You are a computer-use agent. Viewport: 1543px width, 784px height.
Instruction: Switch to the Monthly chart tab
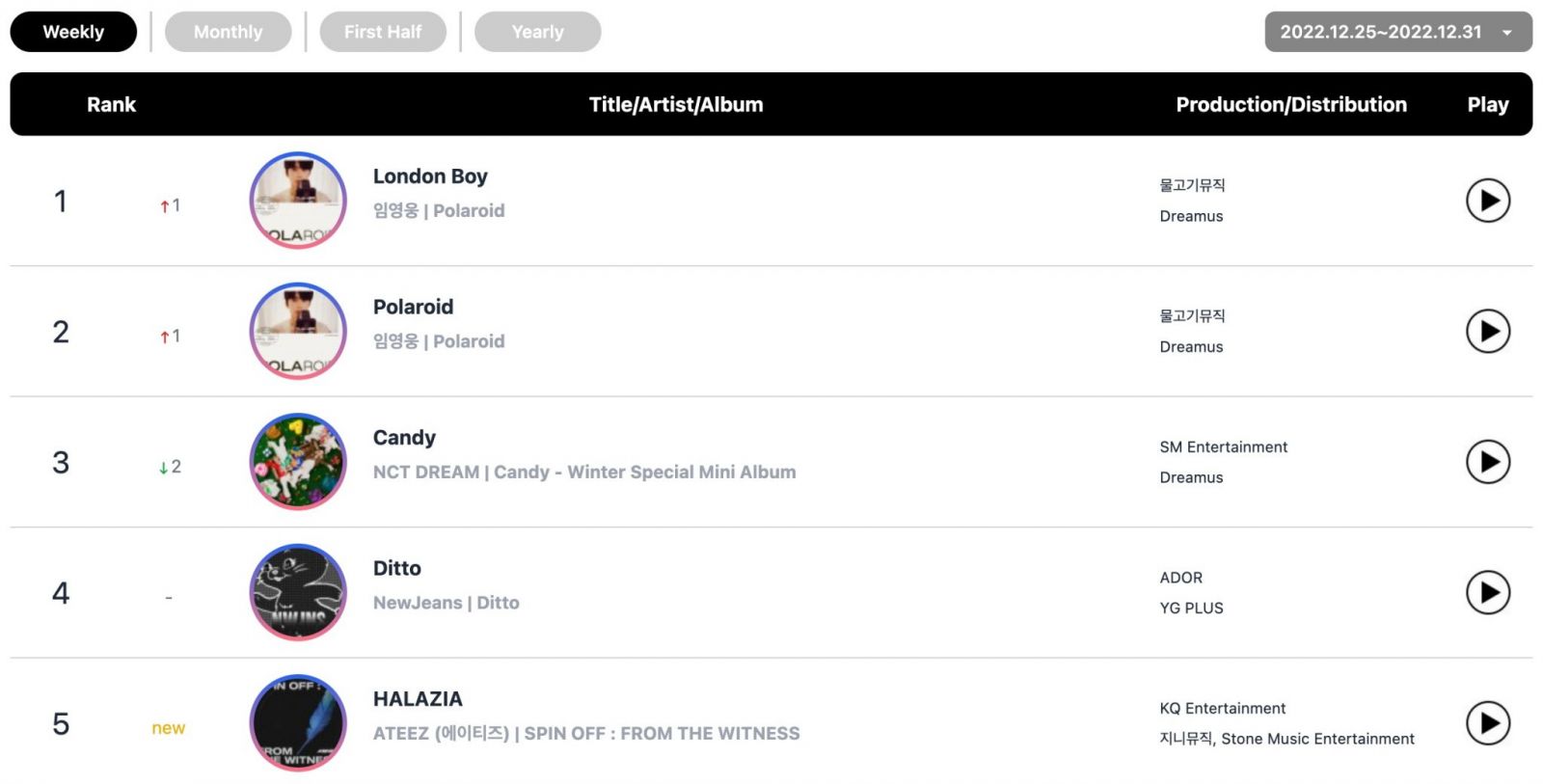tap(229, 32)
